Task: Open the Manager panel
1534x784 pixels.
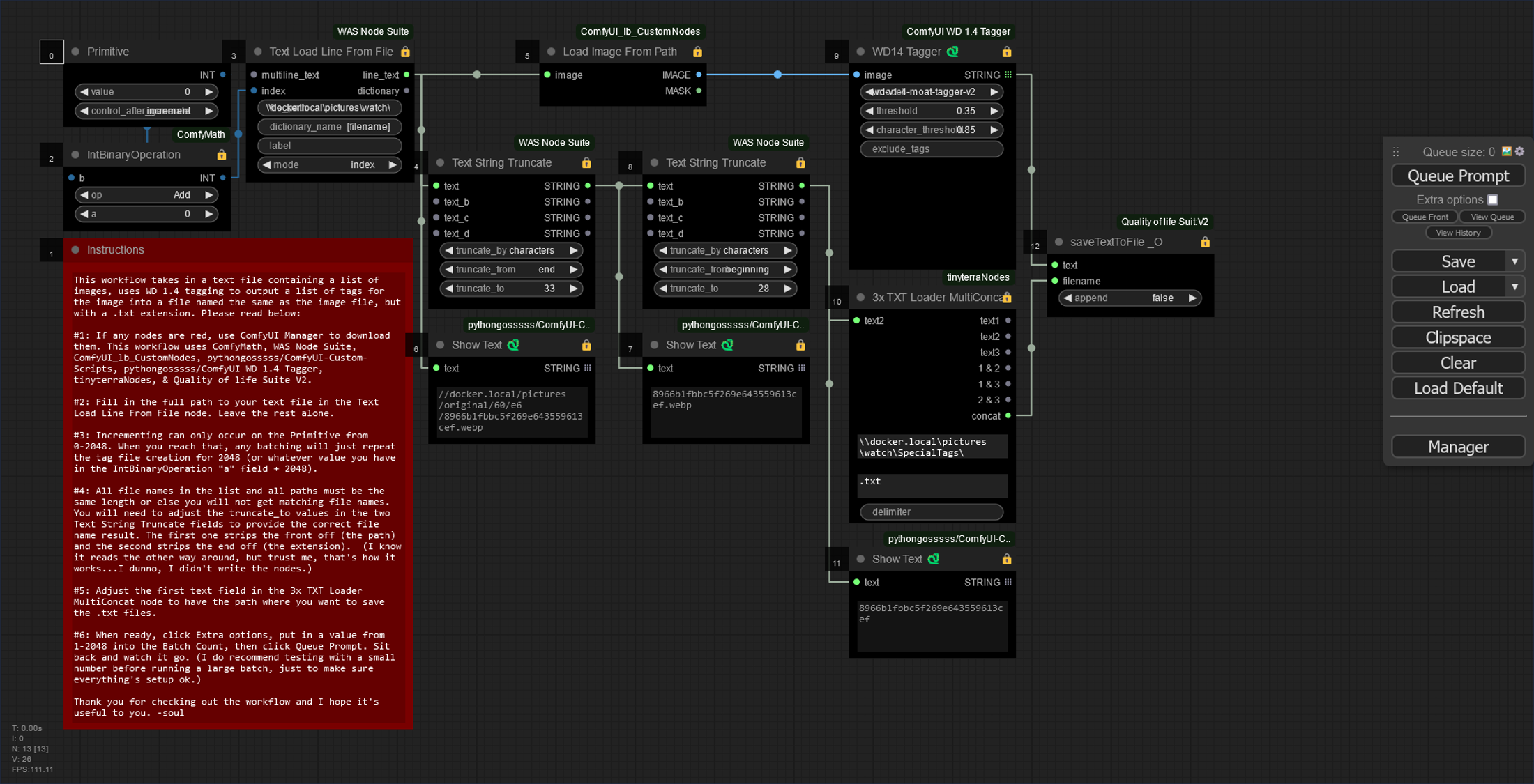Action: (x=1456, y=447)
